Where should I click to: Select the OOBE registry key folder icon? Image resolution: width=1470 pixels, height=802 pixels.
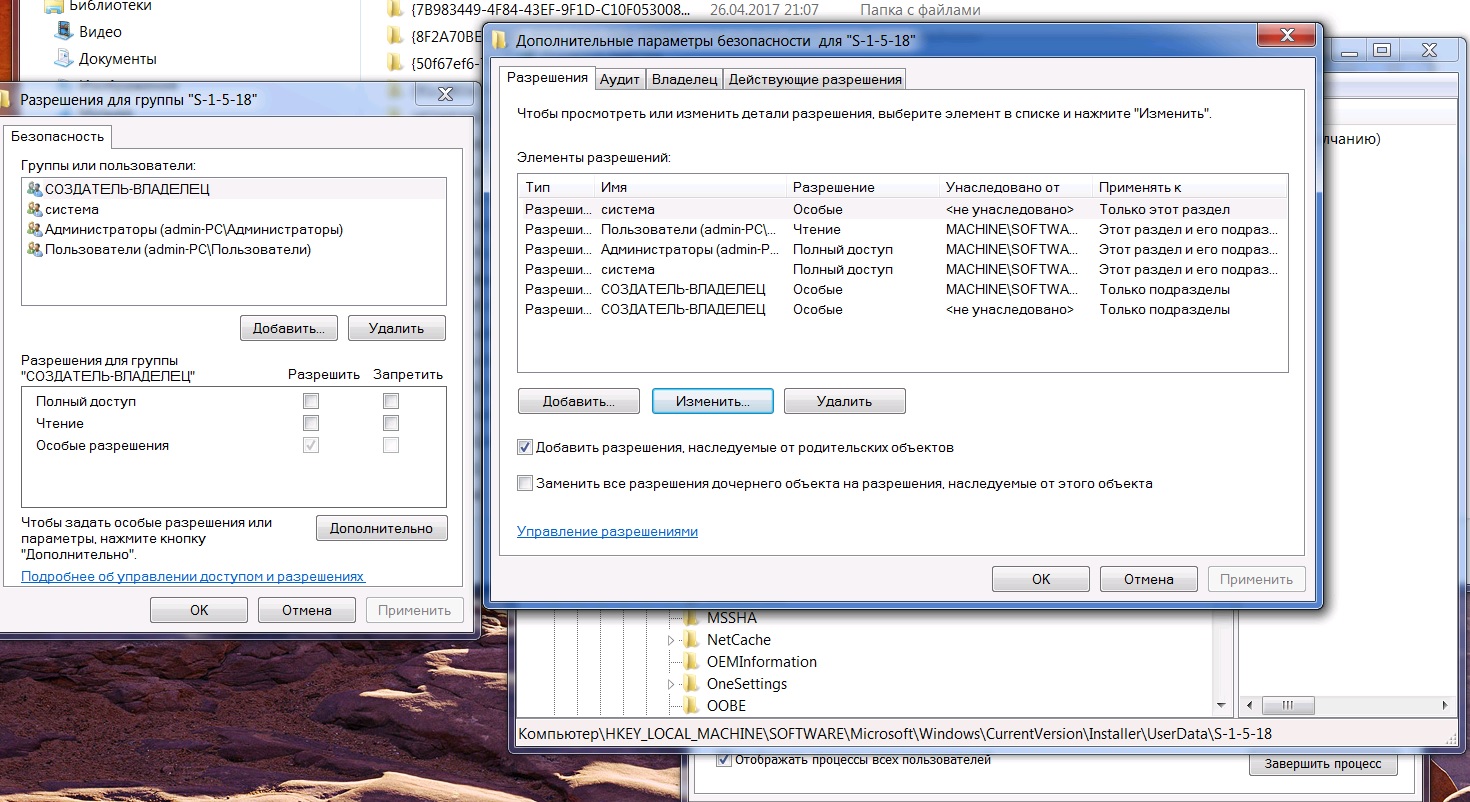coord(690,706)
